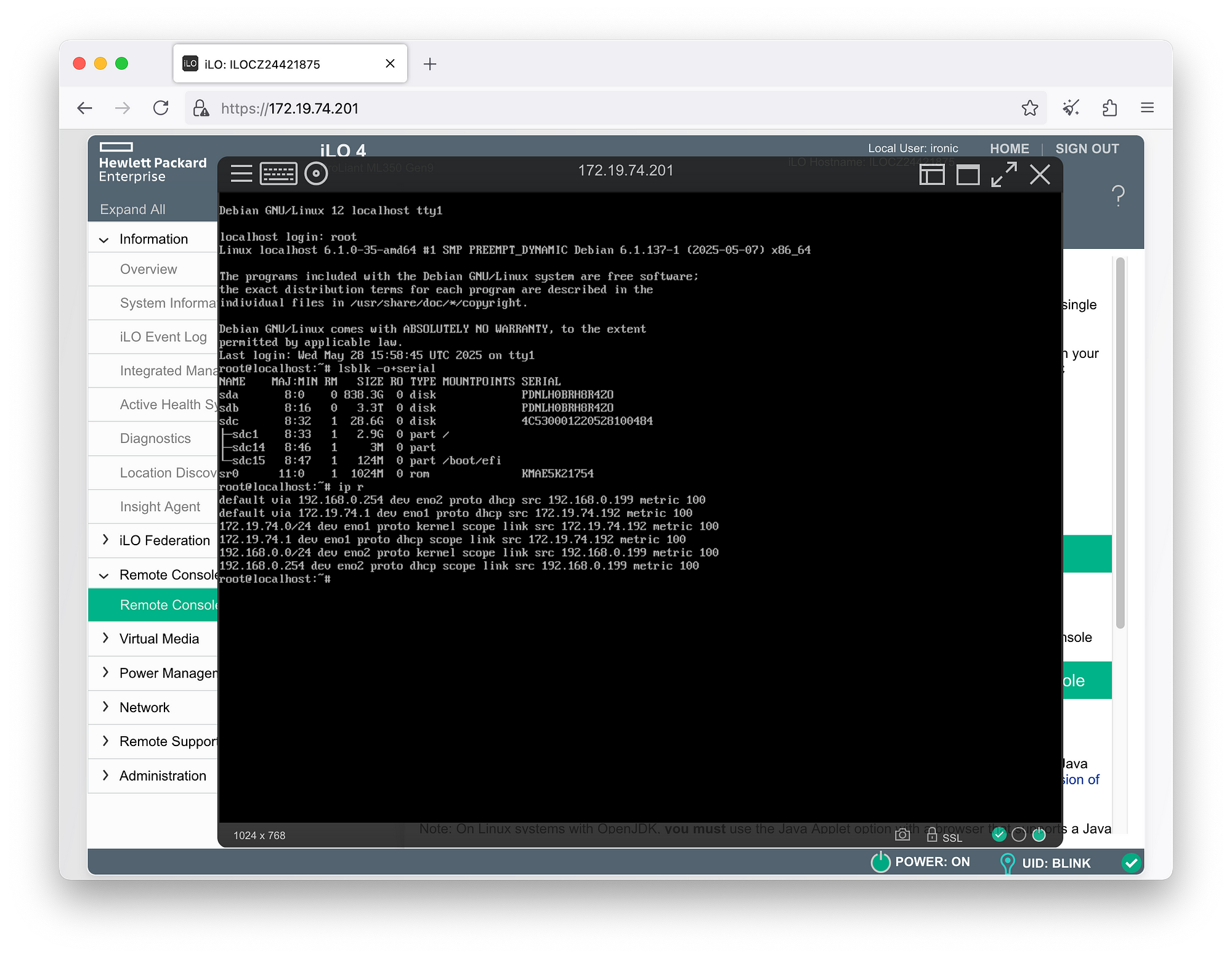Open the iLO help question mark

tap(1118, 196)
